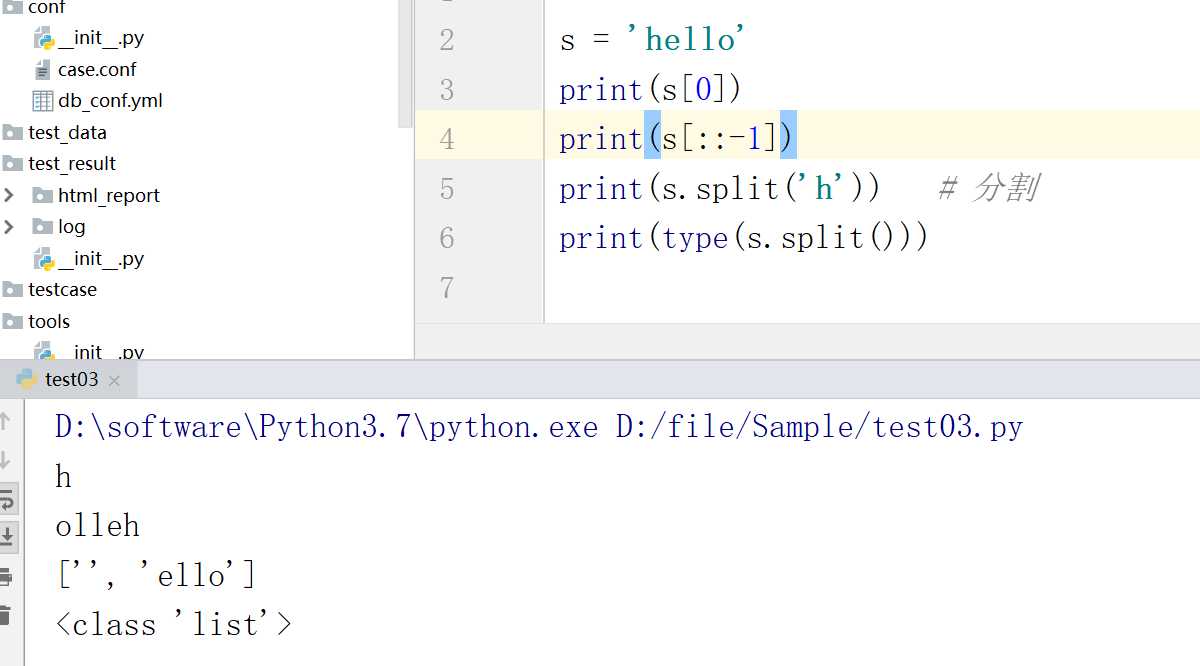
Task: Click the up arrow icon in the run toolbar
Action: [6, 421]
